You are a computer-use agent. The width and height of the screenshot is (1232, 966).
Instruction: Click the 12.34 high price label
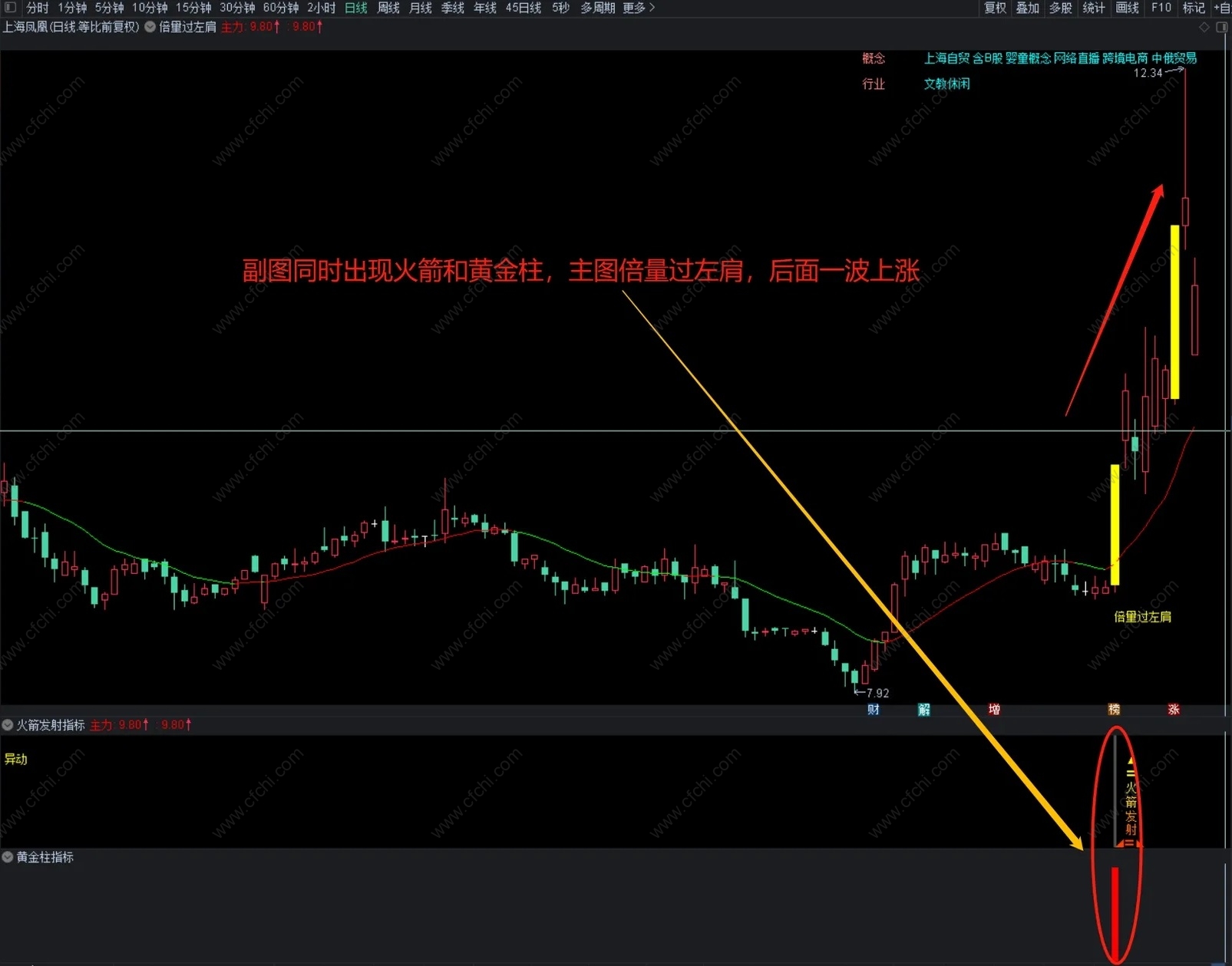[1148, 74]
